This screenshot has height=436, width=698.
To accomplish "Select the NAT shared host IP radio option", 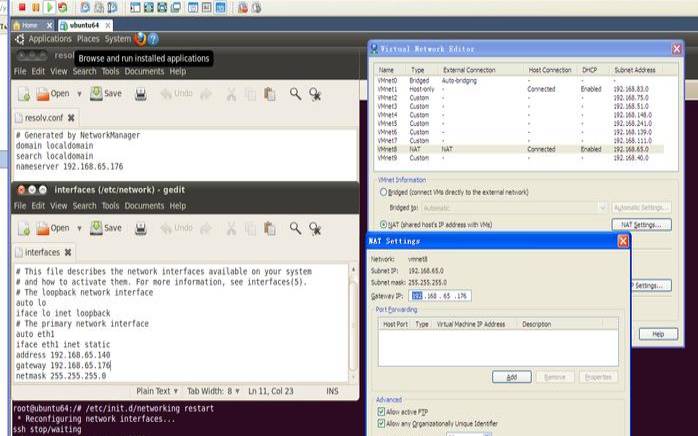I will (383, 224).
